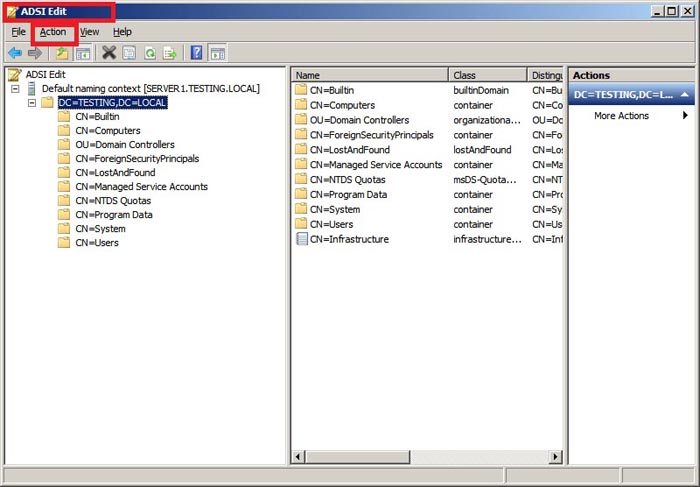Click the ADSI Edit root node icon in tree
The width and height of the screenshot is (700, 487).
click(x=15, y=75)
